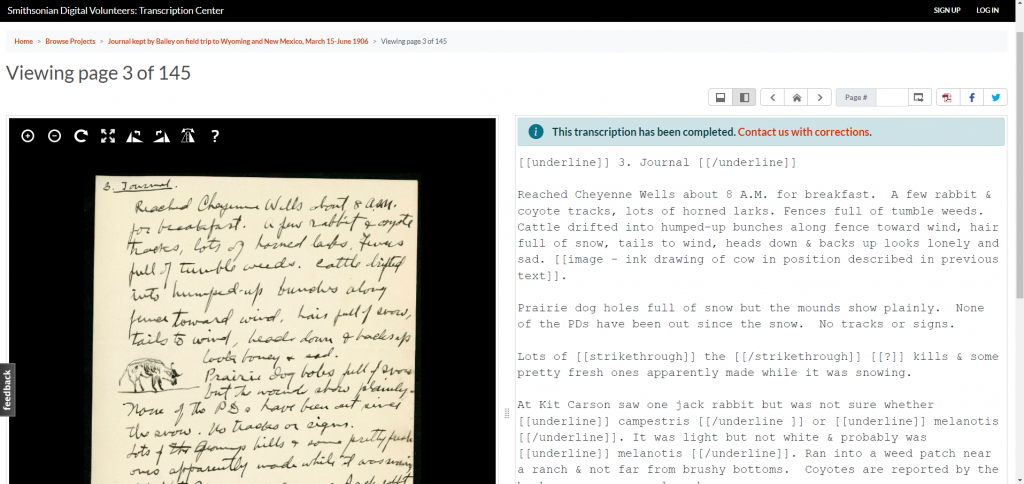Open project home icon
This screenshot has width=1024, height=484.
click(796, 97)
